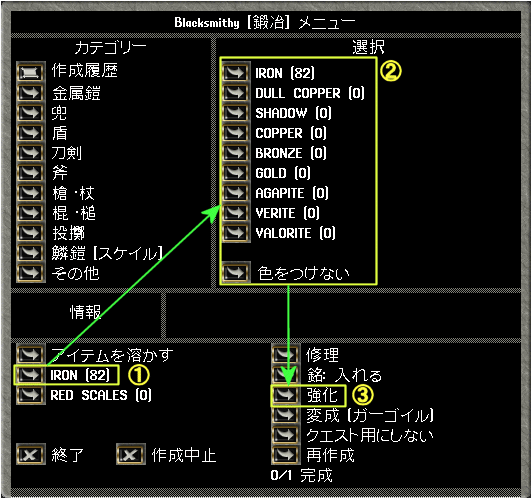Choose the 刀剣 category arrow button
Image resolution: width=532 pixels, height=499 pixels.
31,152
